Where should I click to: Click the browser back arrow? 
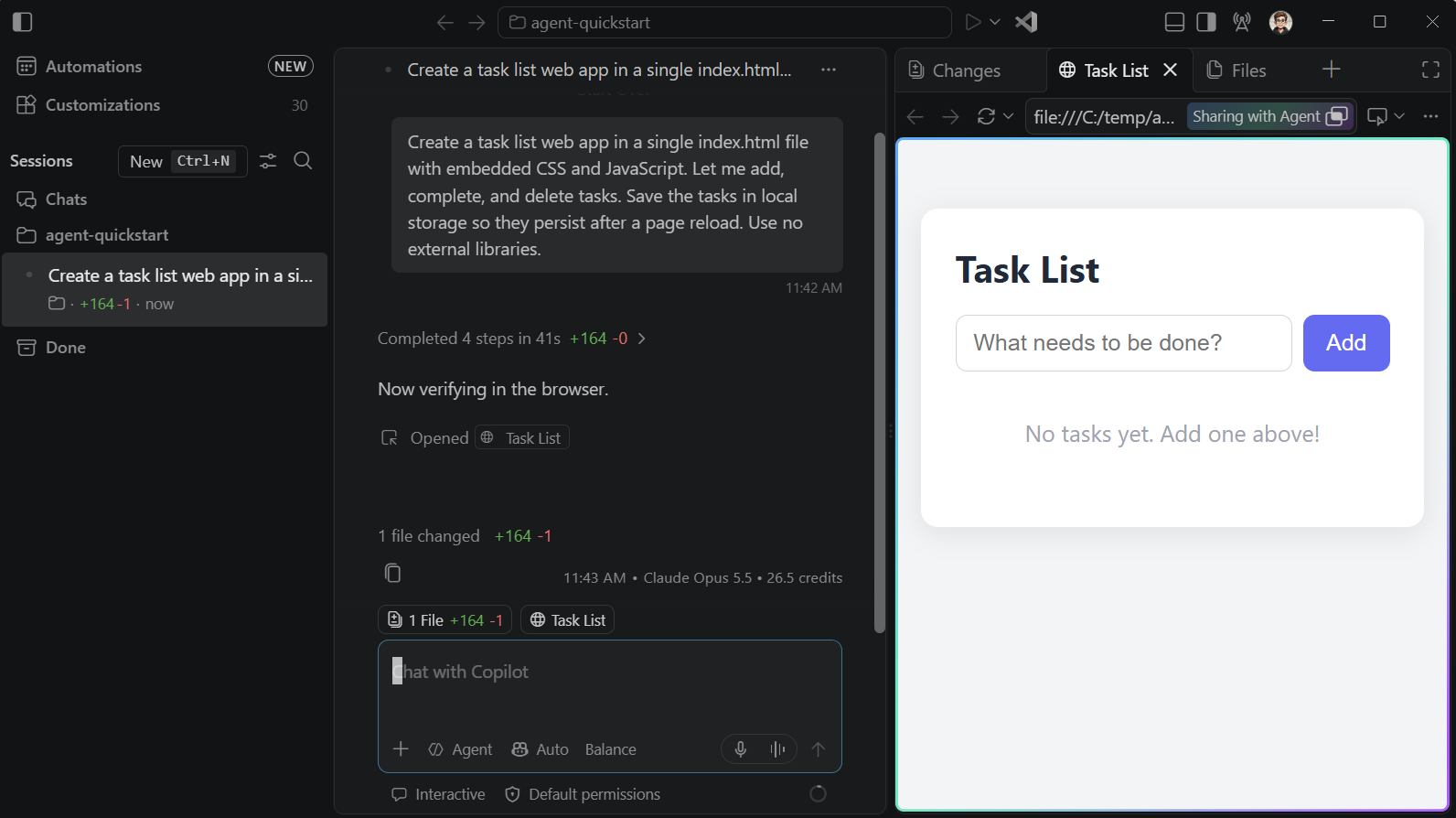point(915,116)
